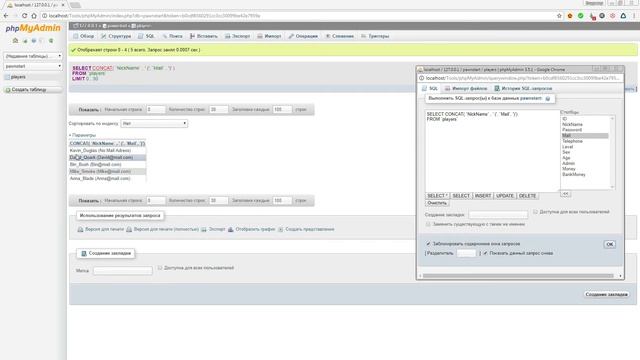
Task: Open the 'Вставить' tab
Action: coord(204,36)
